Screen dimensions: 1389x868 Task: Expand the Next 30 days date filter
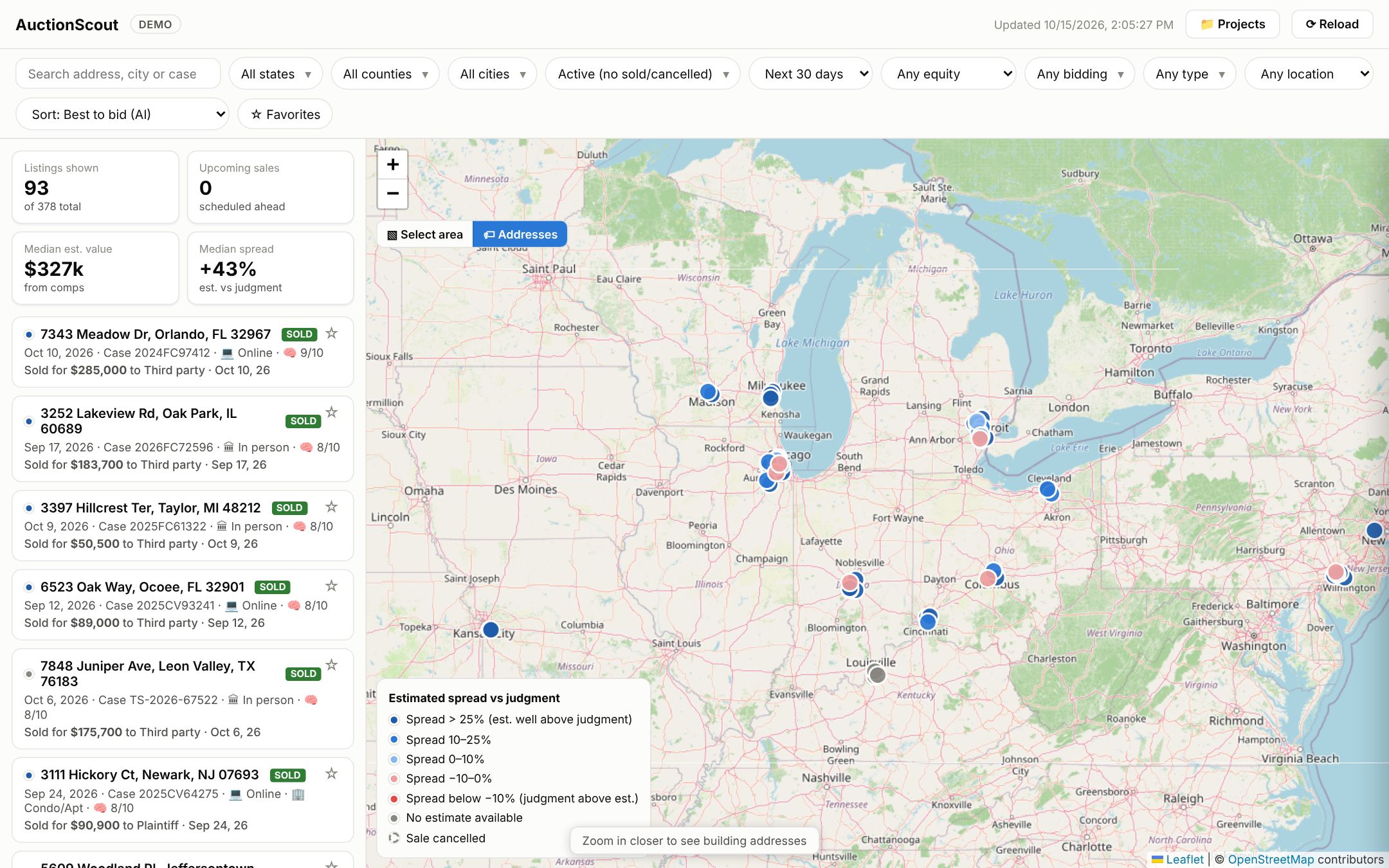(811, 74)
